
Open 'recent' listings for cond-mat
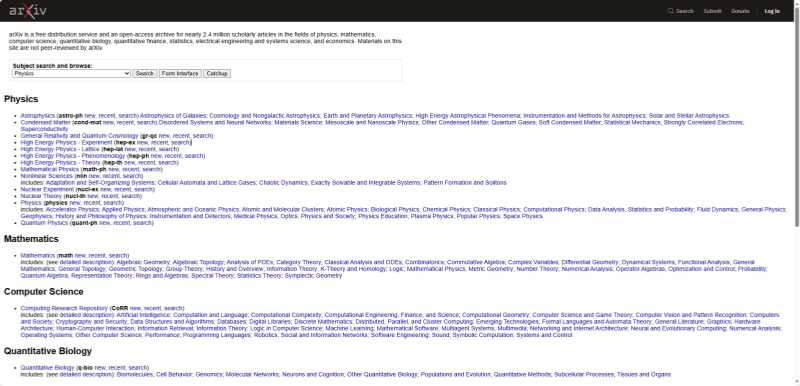pos(126,122)
